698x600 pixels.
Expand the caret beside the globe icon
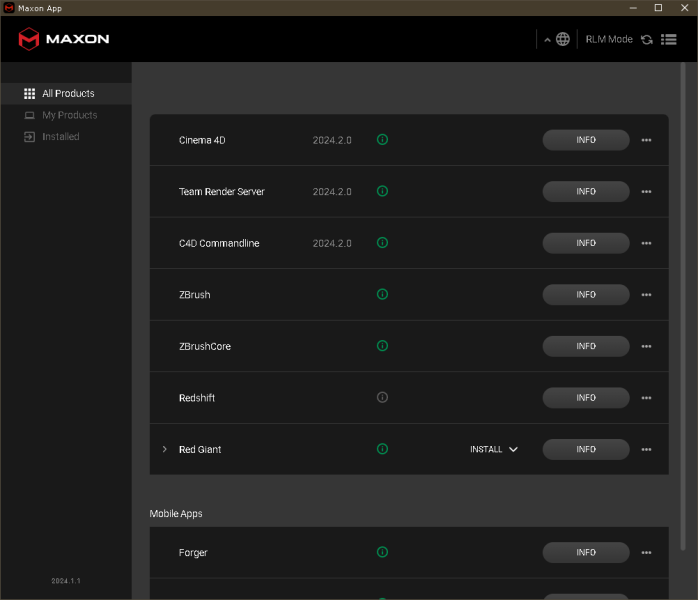[547, 40]
